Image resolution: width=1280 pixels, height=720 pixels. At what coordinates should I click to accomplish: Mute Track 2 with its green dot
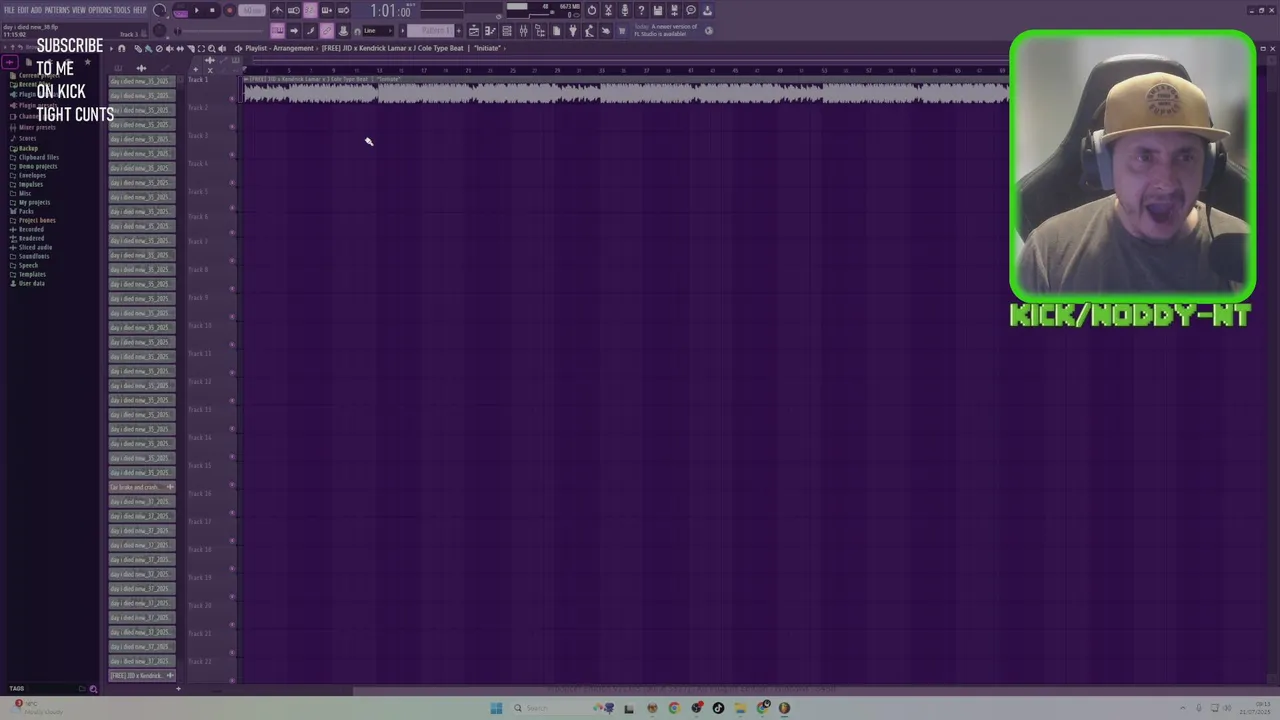click(x=232, y=127)
